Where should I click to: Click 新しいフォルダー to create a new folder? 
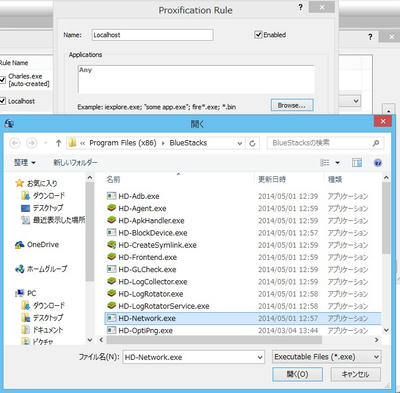point(76,163)
